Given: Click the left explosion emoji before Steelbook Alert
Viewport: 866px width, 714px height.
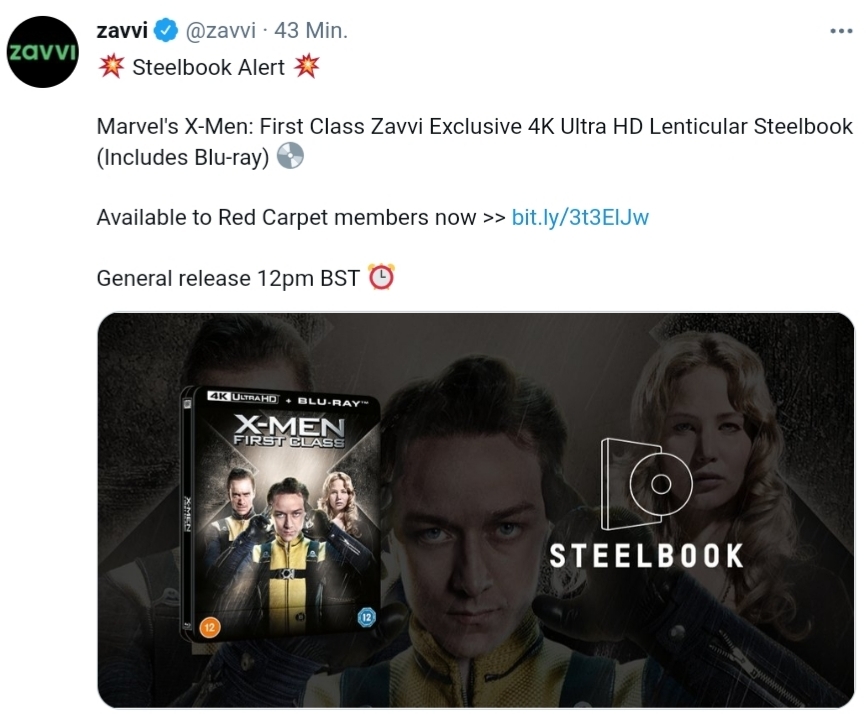Looking at the screenshot, I should [112, 66].
